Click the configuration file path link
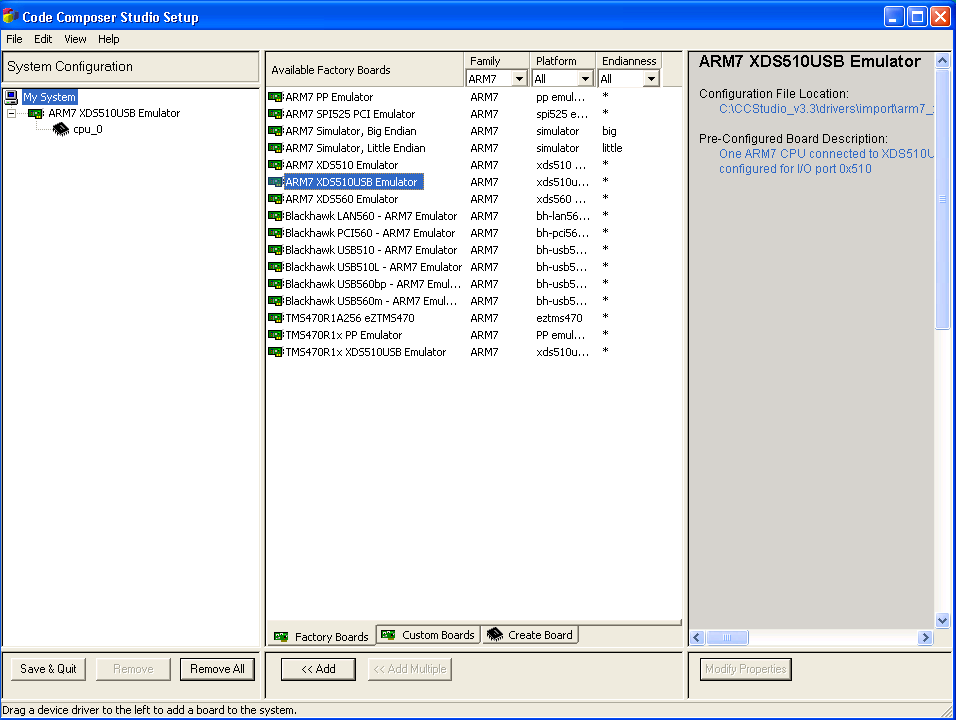This screenshot has width=956, height=720. coord(826,109)
